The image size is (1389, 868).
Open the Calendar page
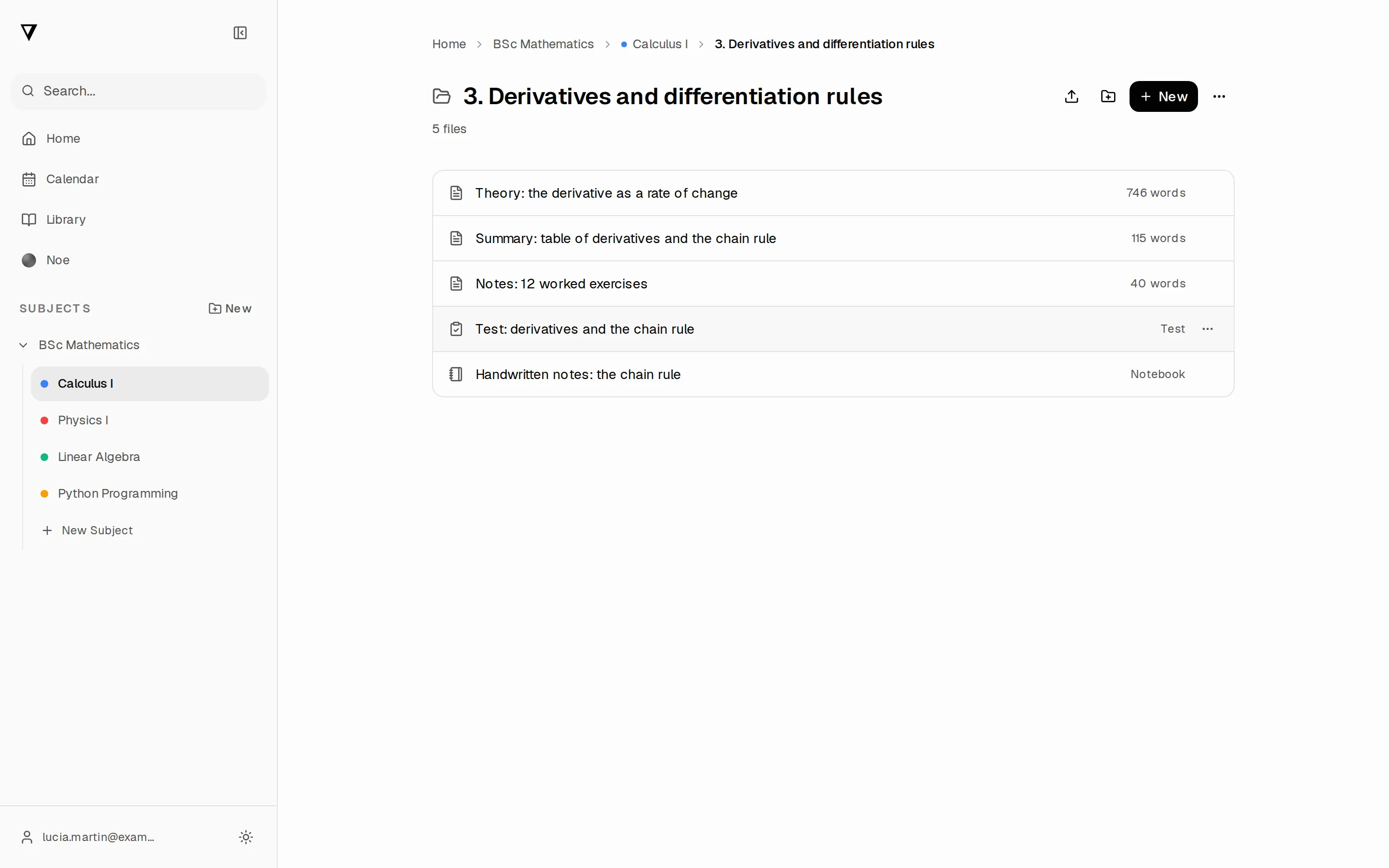coord(138,179)
